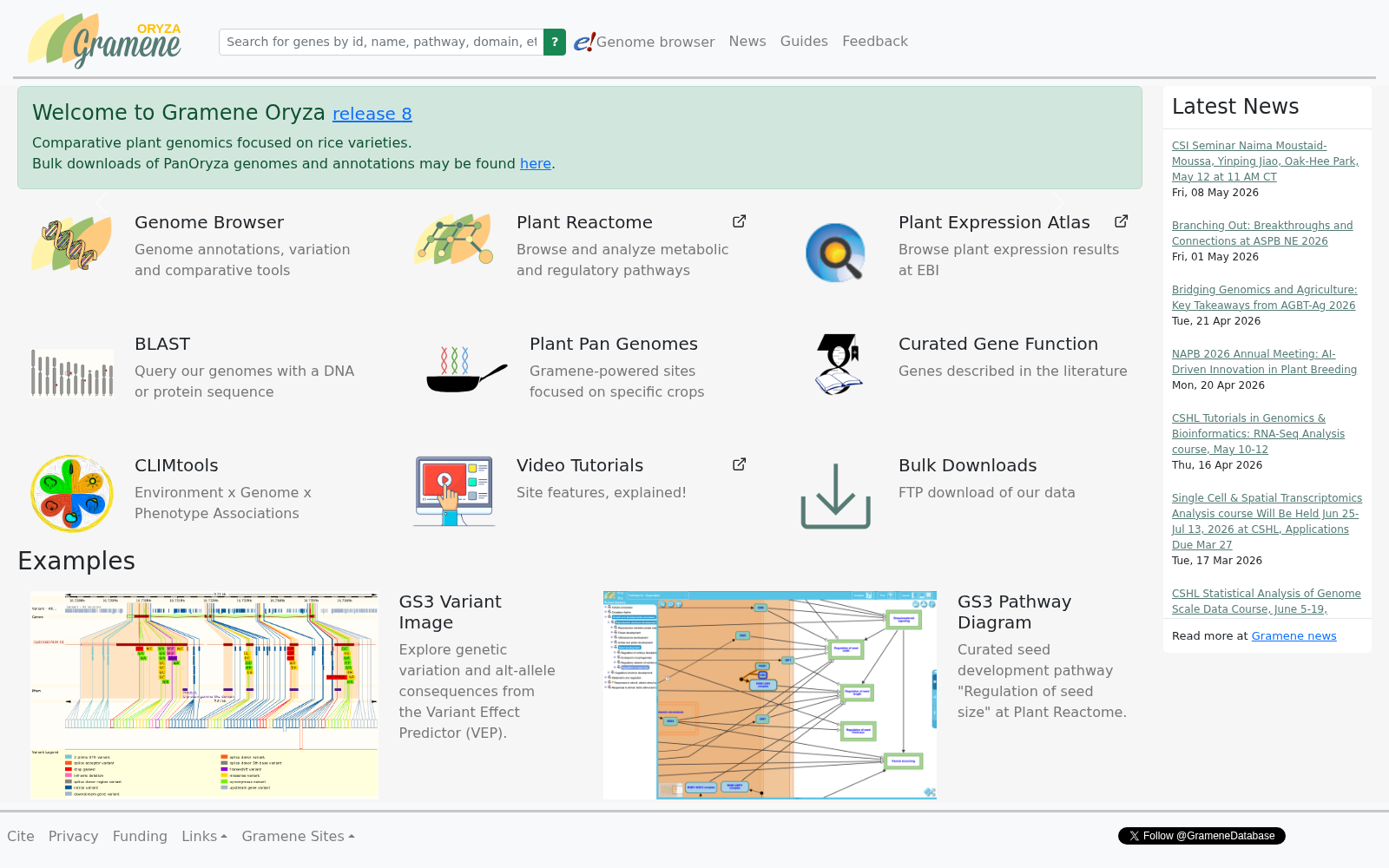
Task: Open the Funding footer link
Action: tap(140, 836)
